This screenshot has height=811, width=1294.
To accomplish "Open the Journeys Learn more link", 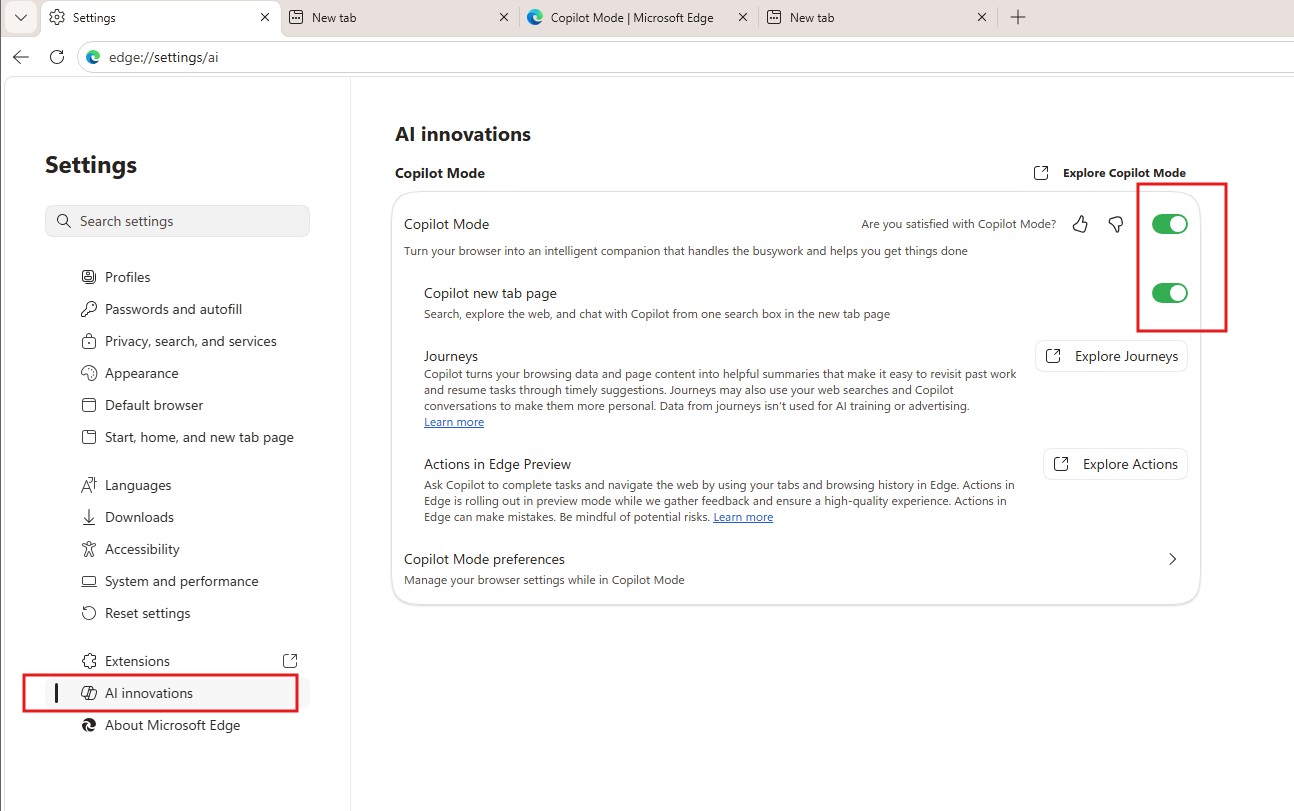I will pyautogui.click(x=454, y=421).
